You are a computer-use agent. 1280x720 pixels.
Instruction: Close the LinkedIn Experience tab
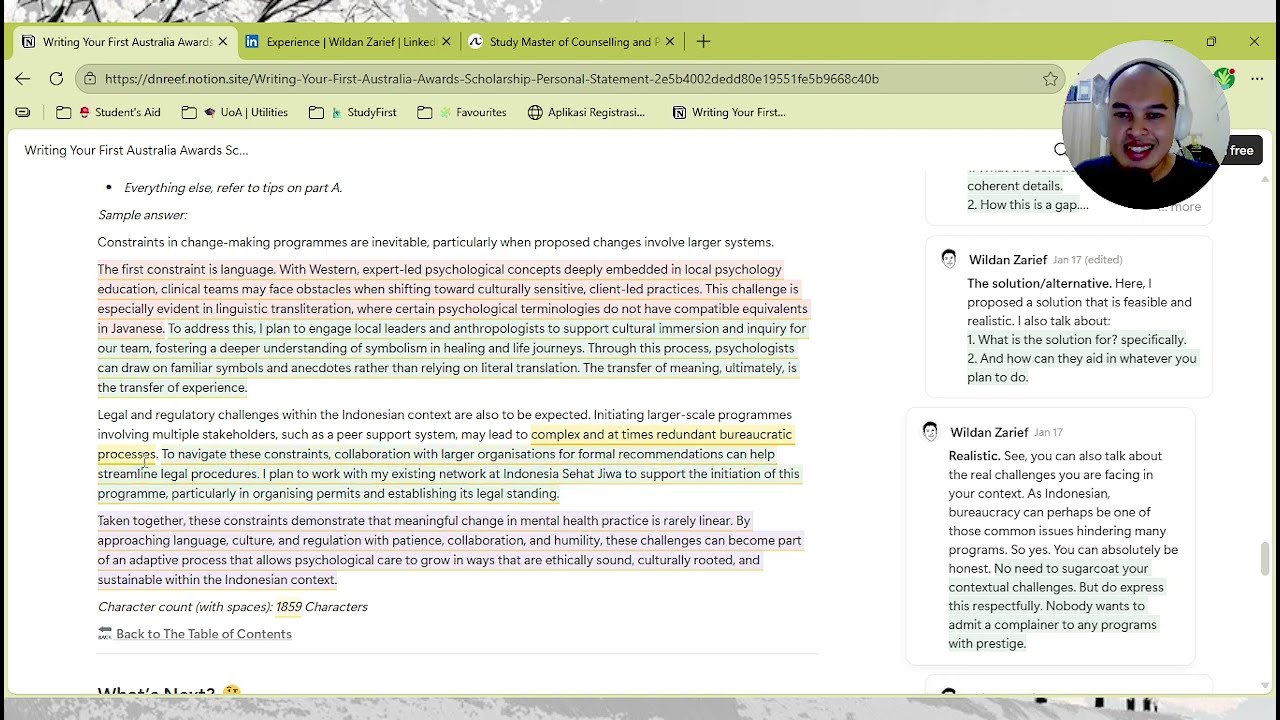[x=446, y=42]
